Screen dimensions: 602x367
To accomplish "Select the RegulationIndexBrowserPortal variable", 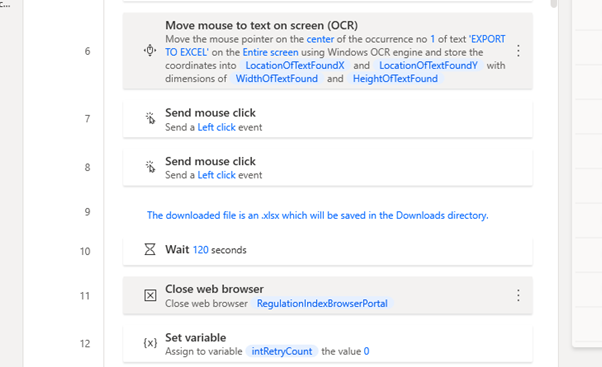I will [322, 304].
